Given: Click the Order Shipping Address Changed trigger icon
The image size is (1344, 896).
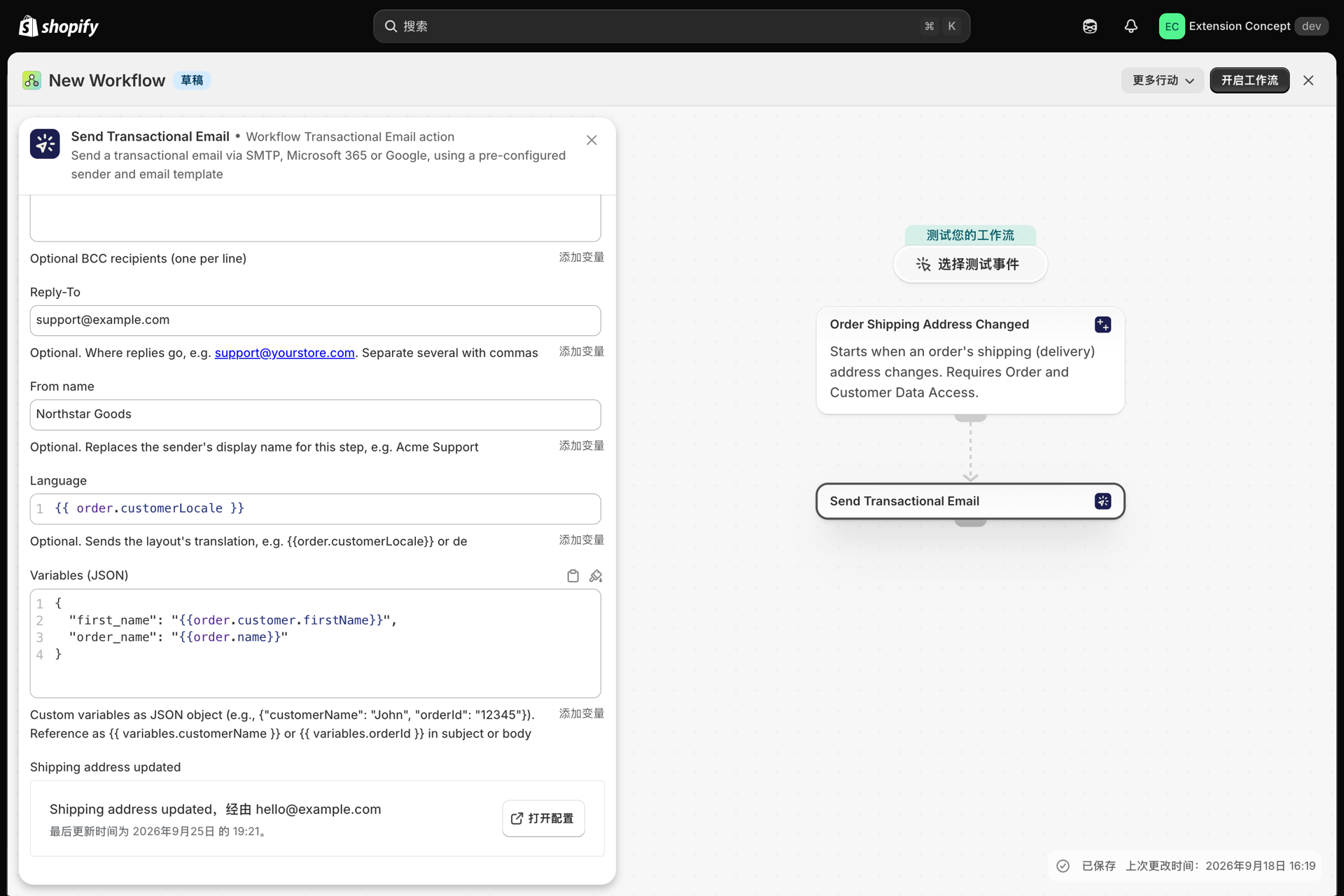Looking at the screenshot, I should [1102, 324].
